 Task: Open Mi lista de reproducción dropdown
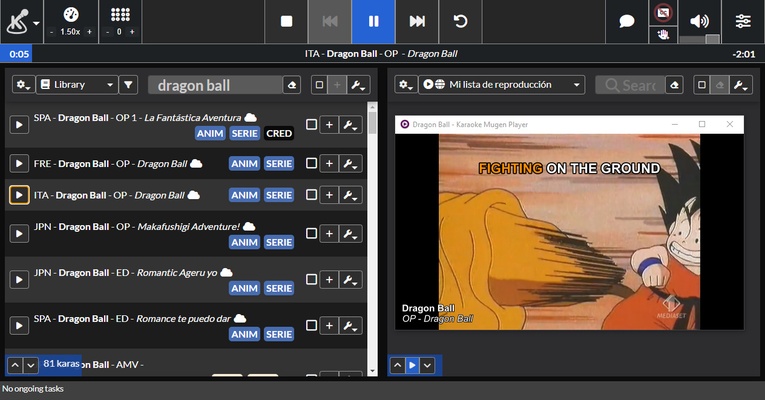pyautogui.click(x=502, y=85)
